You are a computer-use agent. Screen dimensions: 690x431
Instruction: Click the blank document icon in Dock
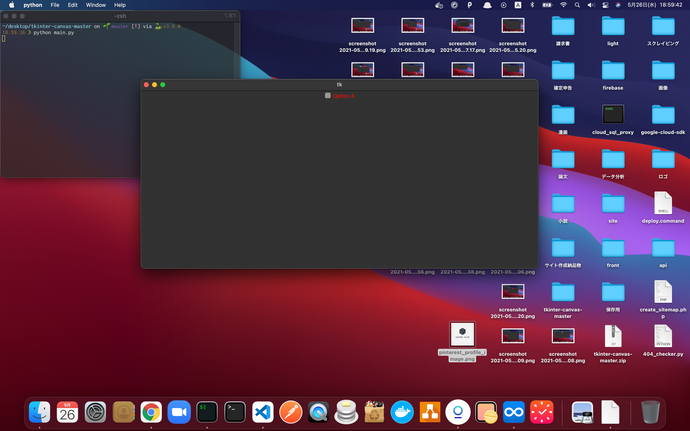[x=610, y=412]
